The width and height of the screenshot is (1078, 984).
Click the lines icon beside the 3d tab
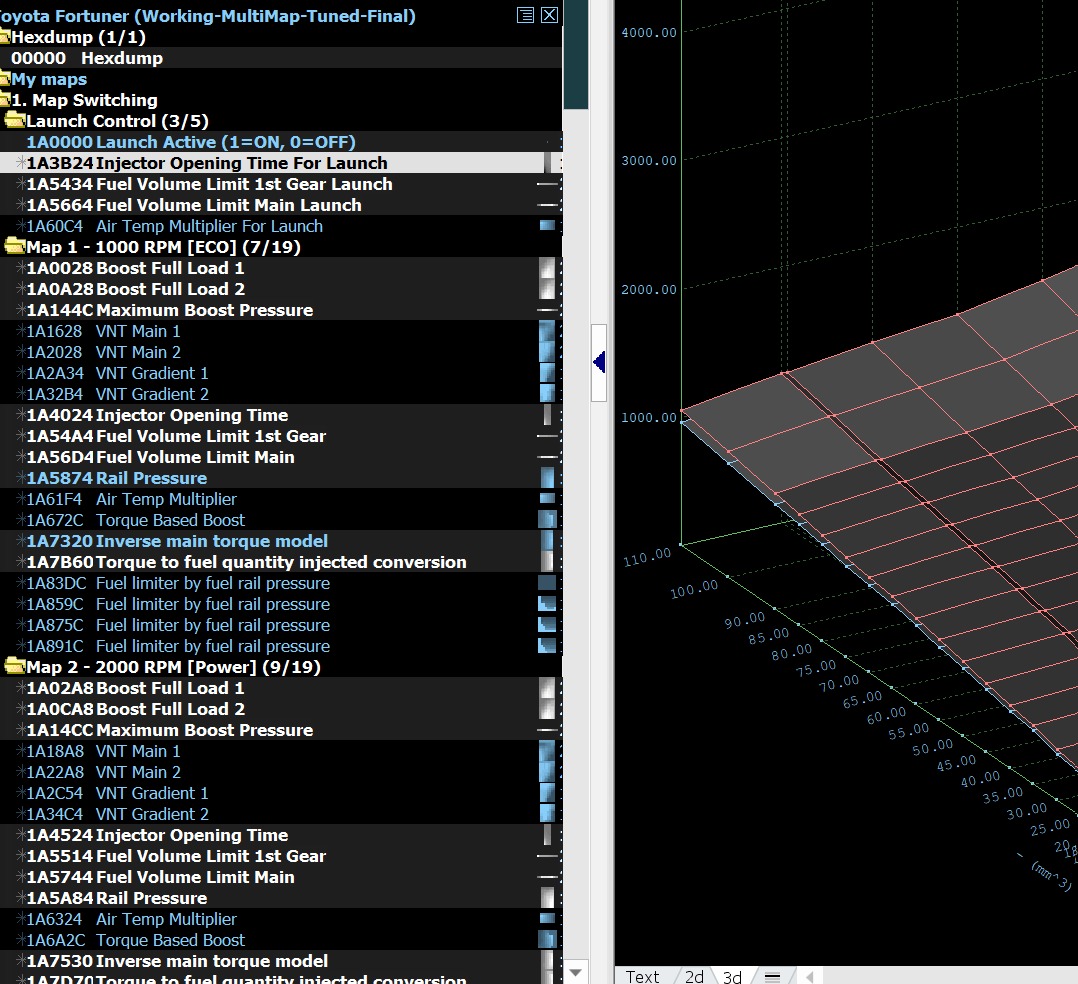772,976
